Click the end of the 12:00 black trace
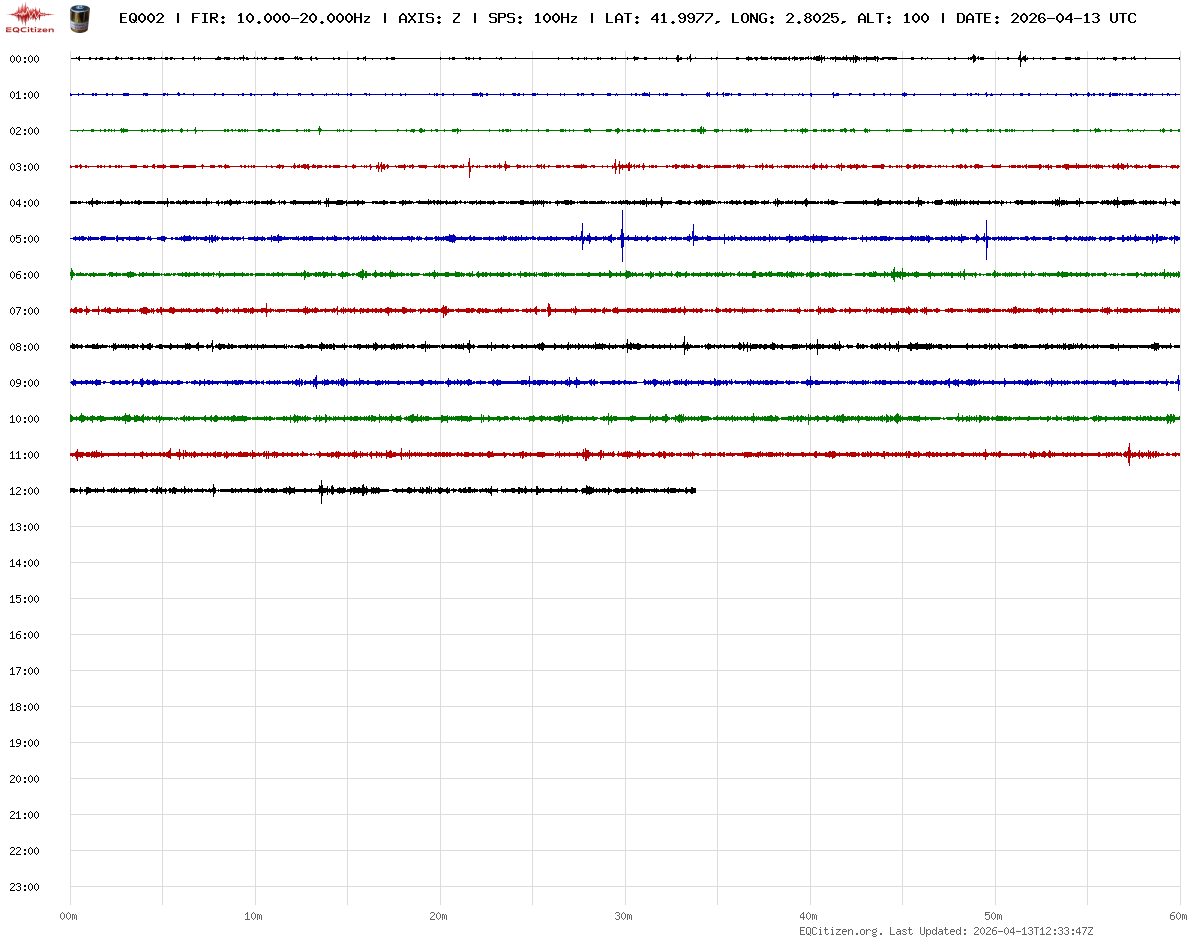This screenshot has height=940, width=1200. pos(694,490)
